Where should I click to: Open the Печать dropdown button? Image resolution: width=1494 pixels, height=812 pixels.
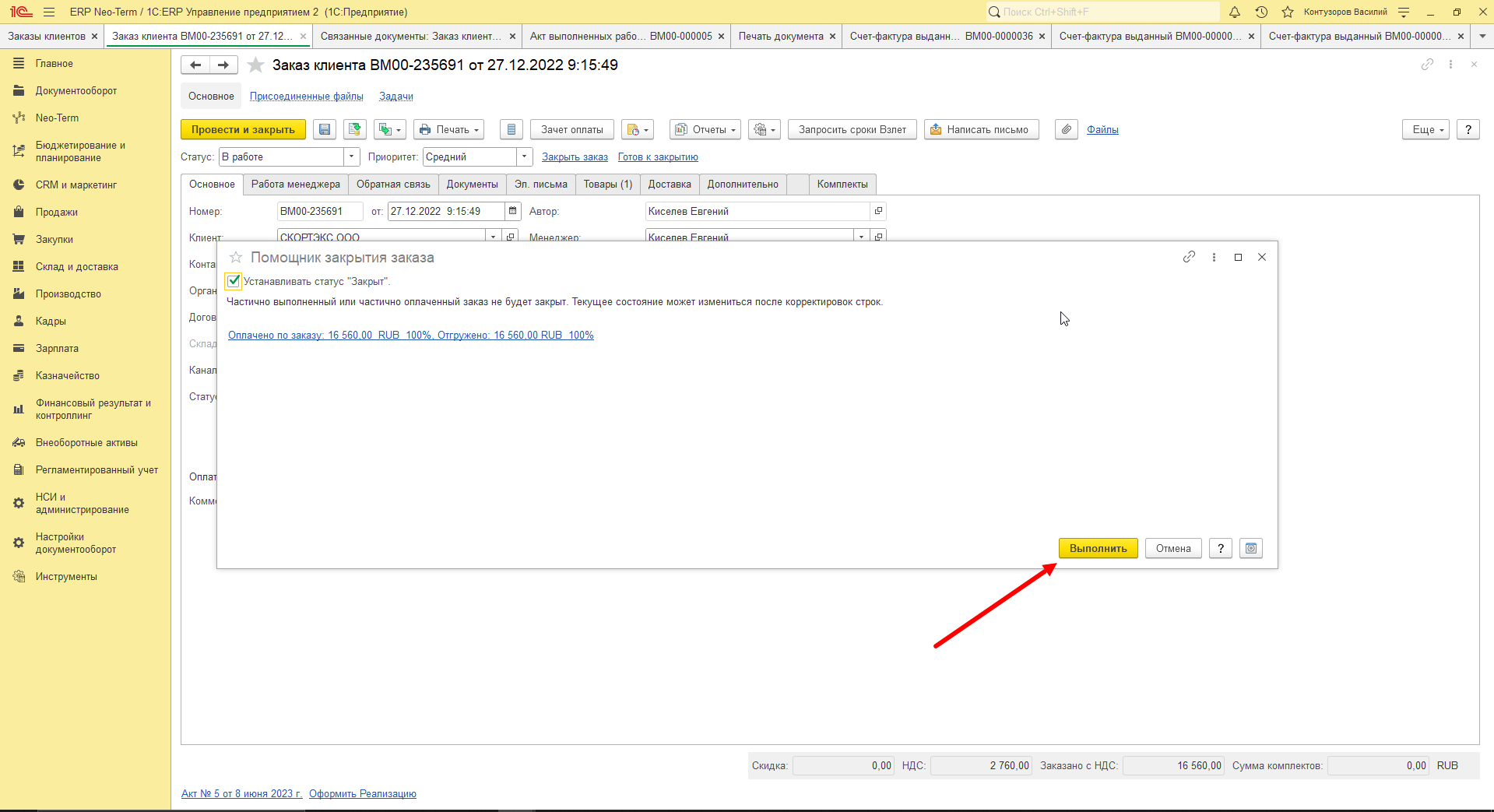pos(448,130)
